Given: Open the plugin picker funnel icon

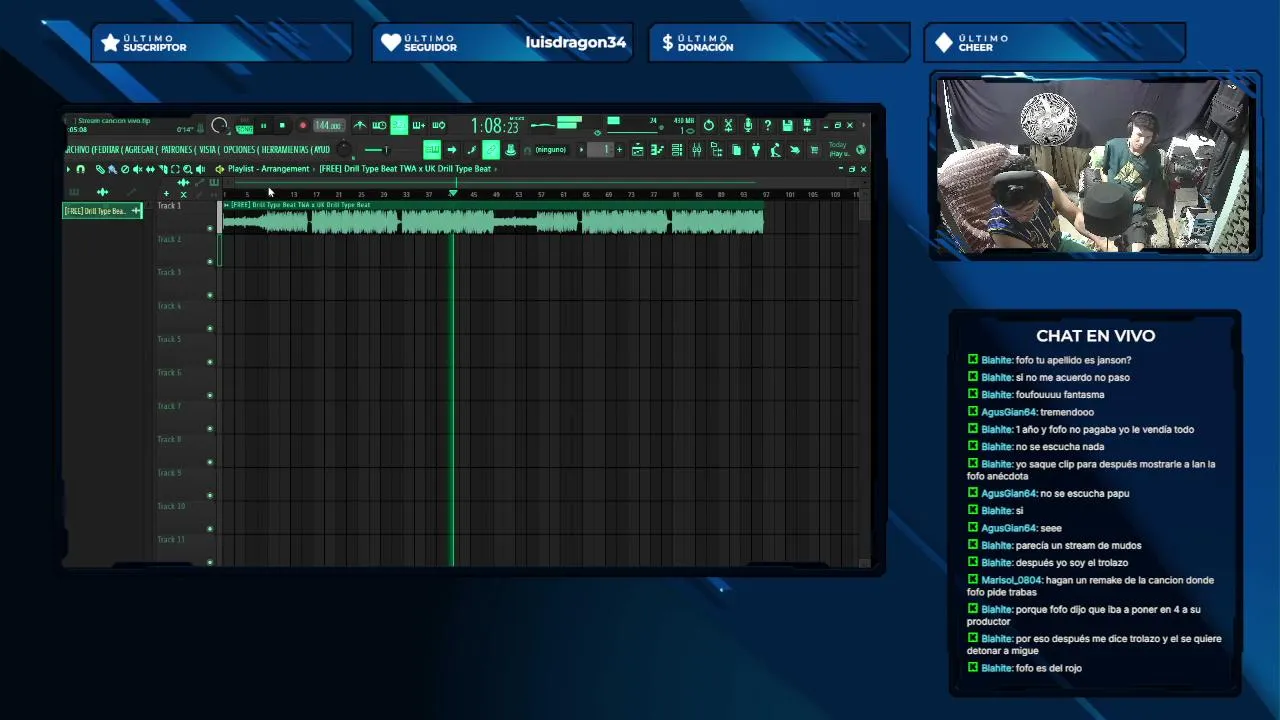Looking at the screenshot, I should (755, 150).
